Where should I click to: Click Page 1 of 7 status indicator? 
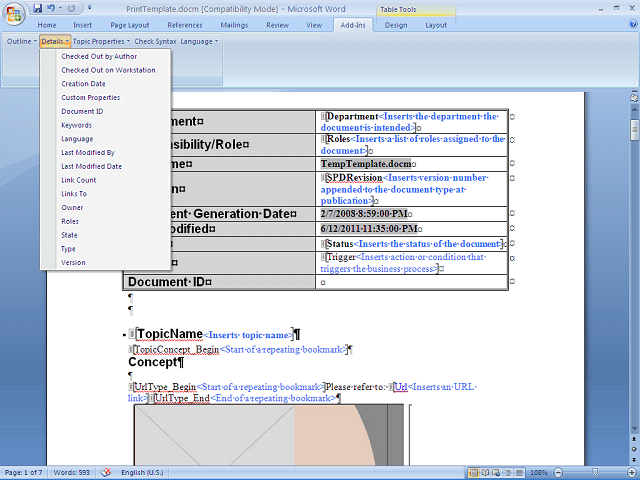23,473
